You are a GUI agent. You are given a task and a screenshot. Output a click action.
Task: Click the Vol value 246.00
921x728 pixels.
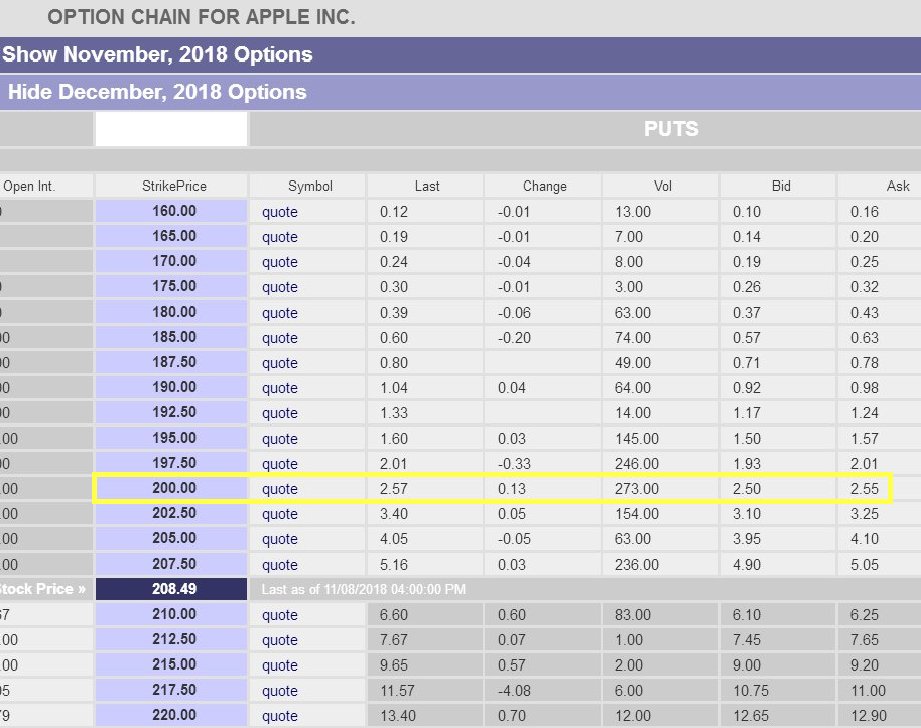tap(637, 464)
